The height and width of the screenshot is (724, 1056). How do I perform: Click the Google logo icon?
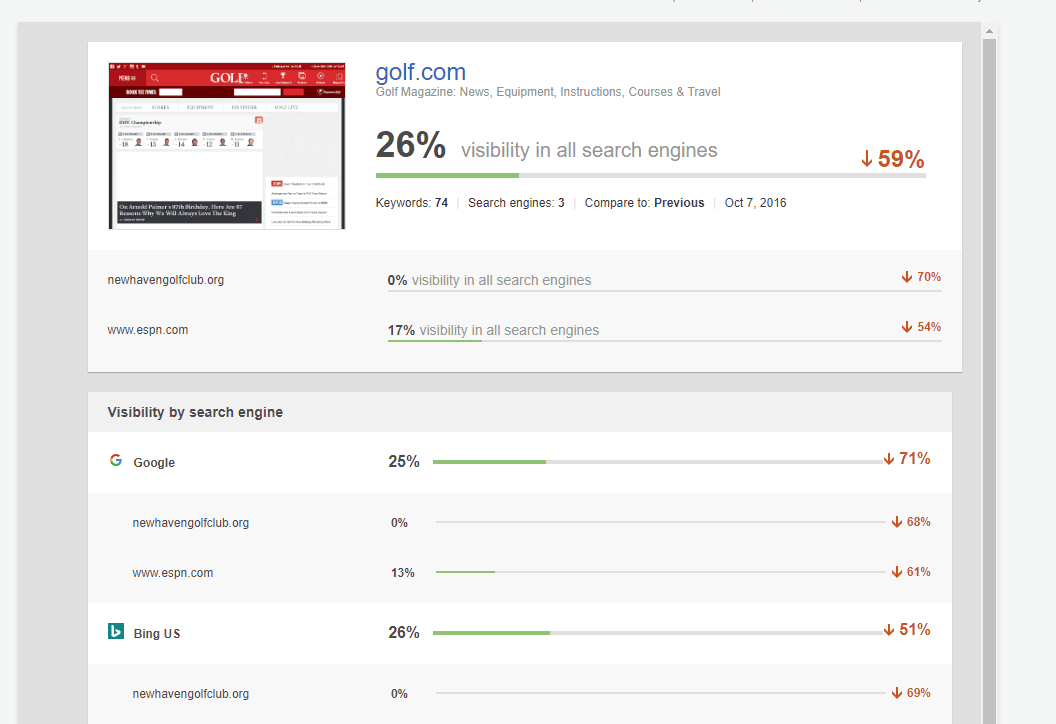click(x=116, y=461)
